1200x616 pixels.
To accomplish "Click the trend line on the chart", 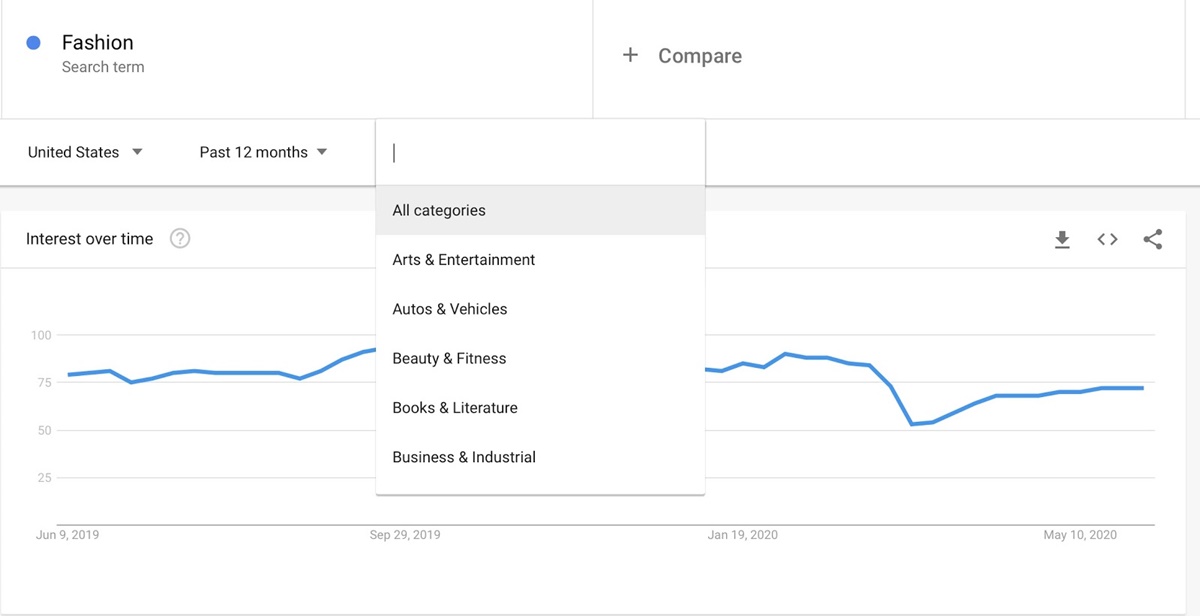I will coord(200,372).
